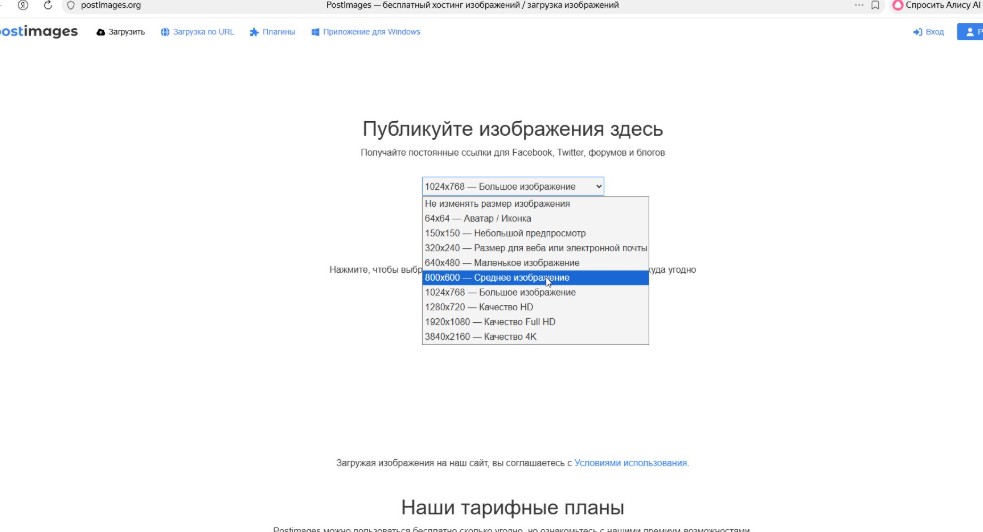Image resolution: width=983 pixels, height=532 pixels.
Task: Open the Загрузка по URL navigation item
Action: coord(197,32)
